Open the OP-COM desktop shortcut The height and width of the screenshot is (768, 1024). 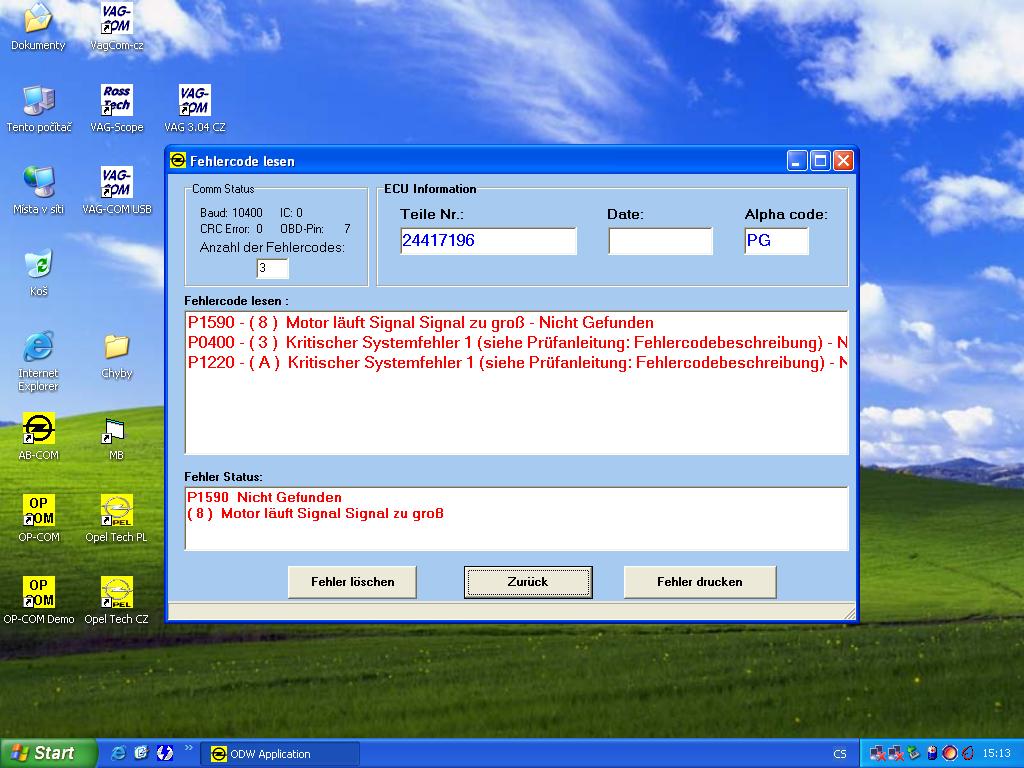coord(38,511)
